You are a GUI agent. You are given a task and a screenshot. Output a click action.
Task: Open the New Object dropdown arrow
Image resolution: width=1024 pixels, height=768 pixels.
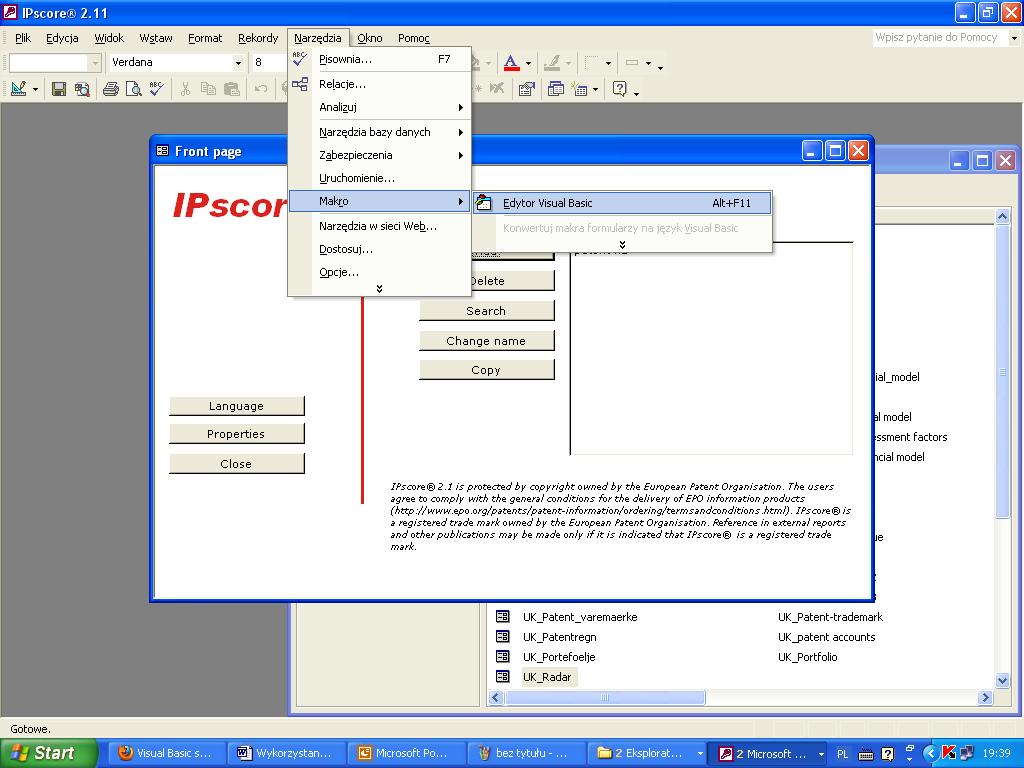point(595,89)
